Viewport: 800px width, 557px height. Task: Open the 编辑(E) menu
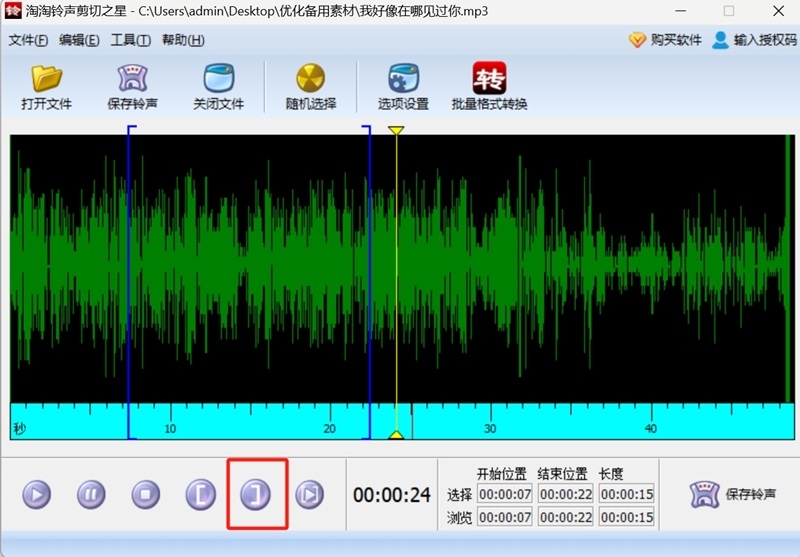[x=79, y=40]
